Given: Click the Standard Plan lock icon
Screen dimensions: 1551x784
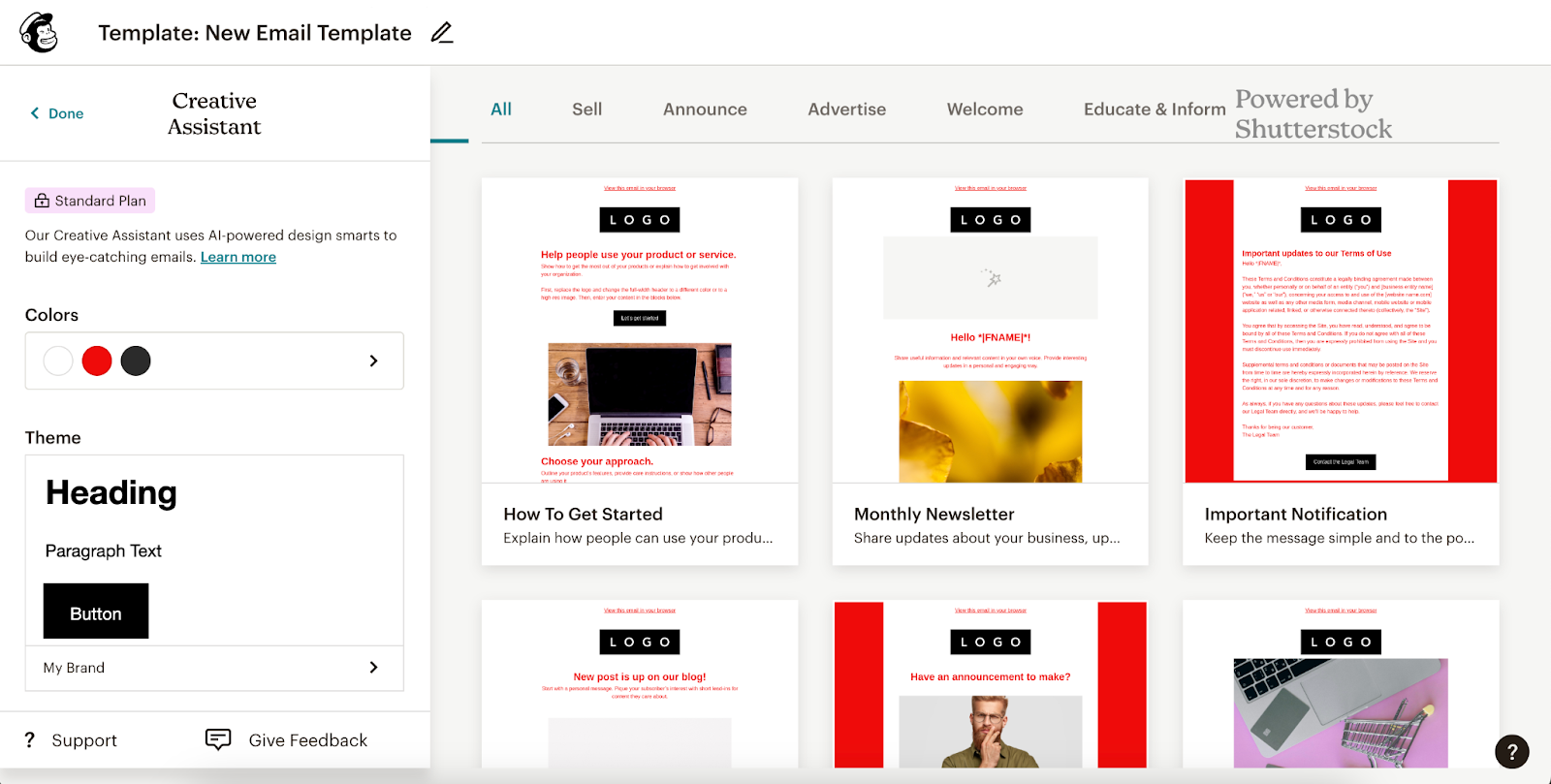Looking at the screenshot, I should [42, 201].
